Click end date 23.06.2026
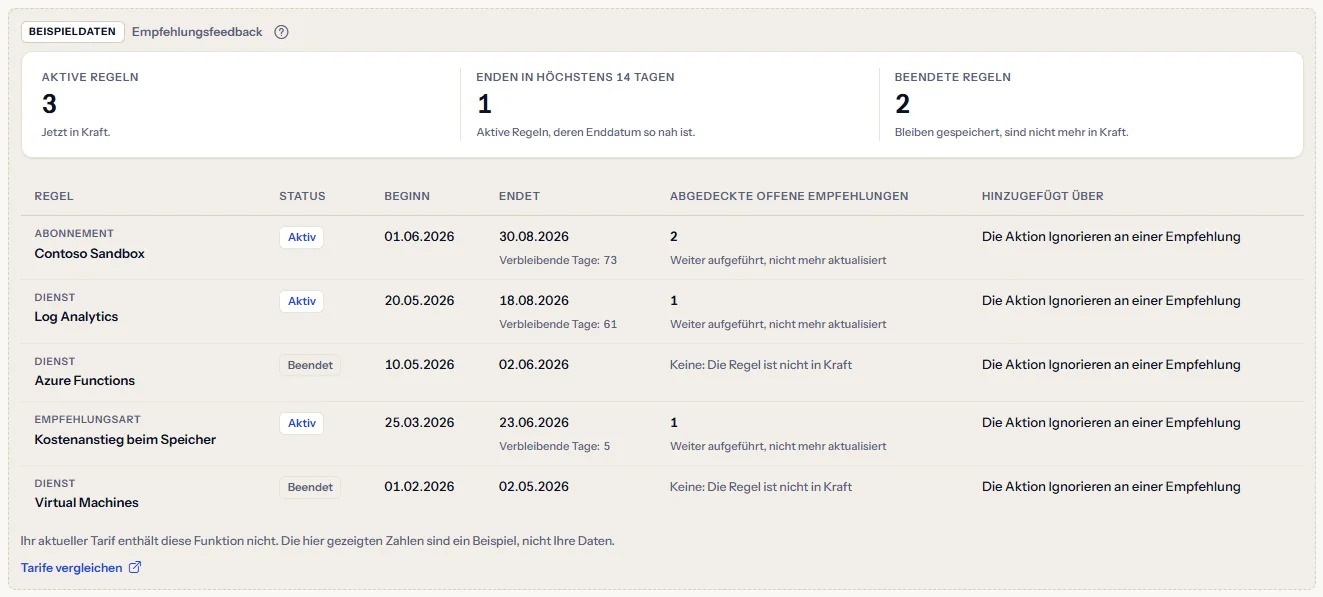1323x597 pixels. click(534, 423)
